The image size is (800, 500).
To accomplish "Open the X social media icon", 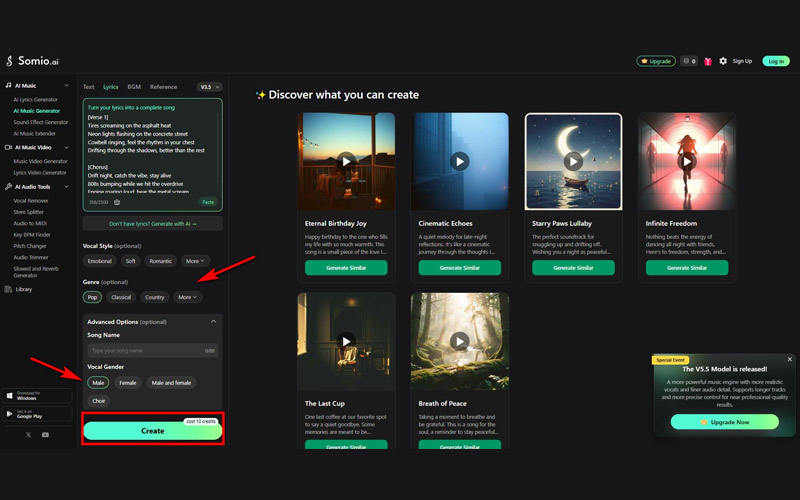I will (29, 435).
